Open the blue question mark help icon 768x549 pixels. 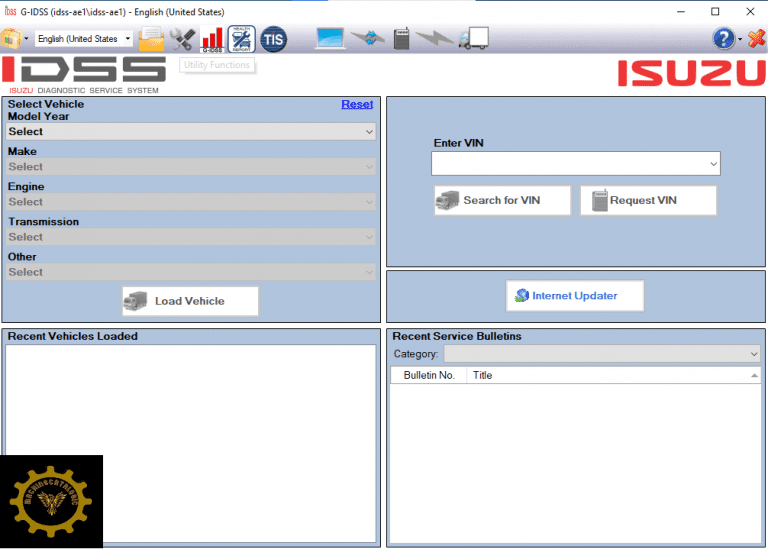click(724, 39)
